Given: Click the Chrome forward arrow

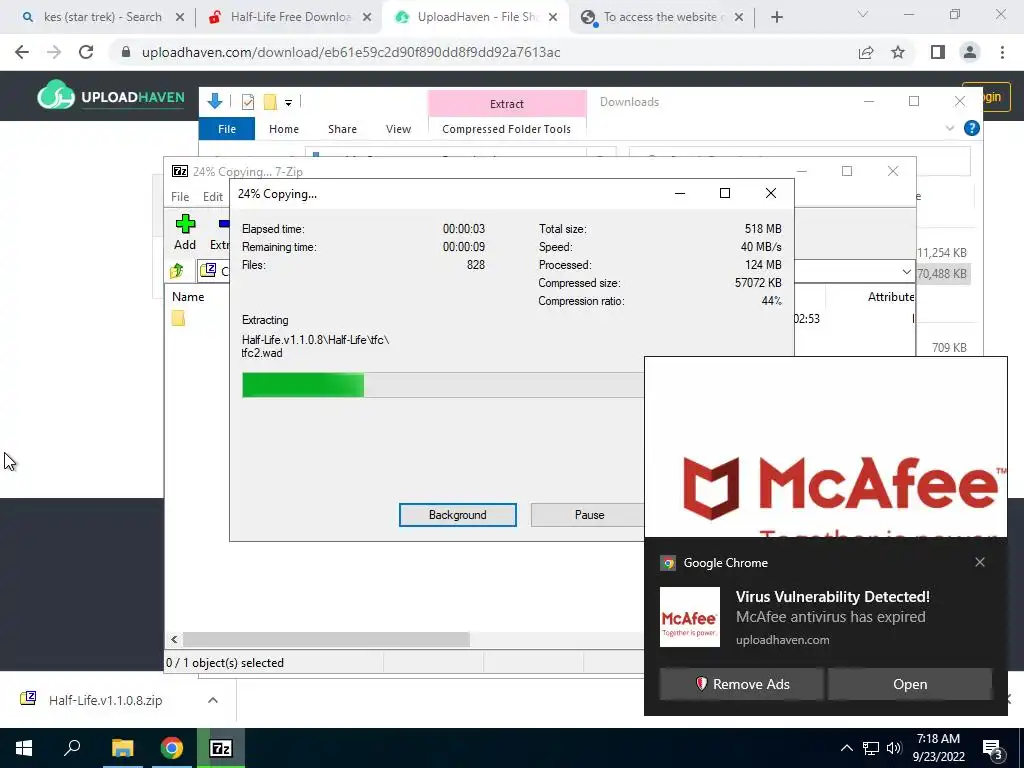Looking at the screenshot, I should tap(54, 52).
